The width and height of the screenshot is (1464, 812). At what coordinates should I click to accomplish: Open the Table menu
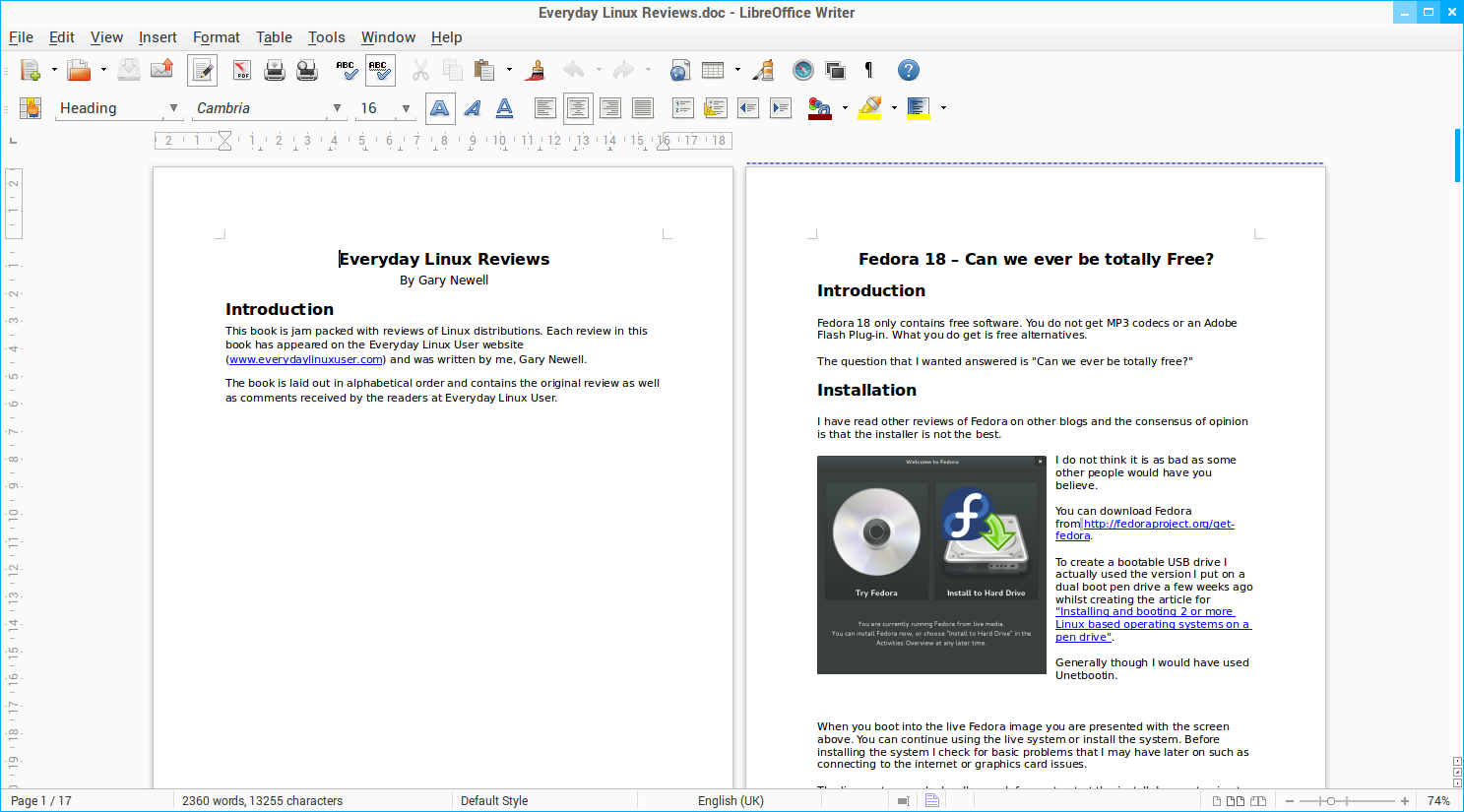[274, 37]
